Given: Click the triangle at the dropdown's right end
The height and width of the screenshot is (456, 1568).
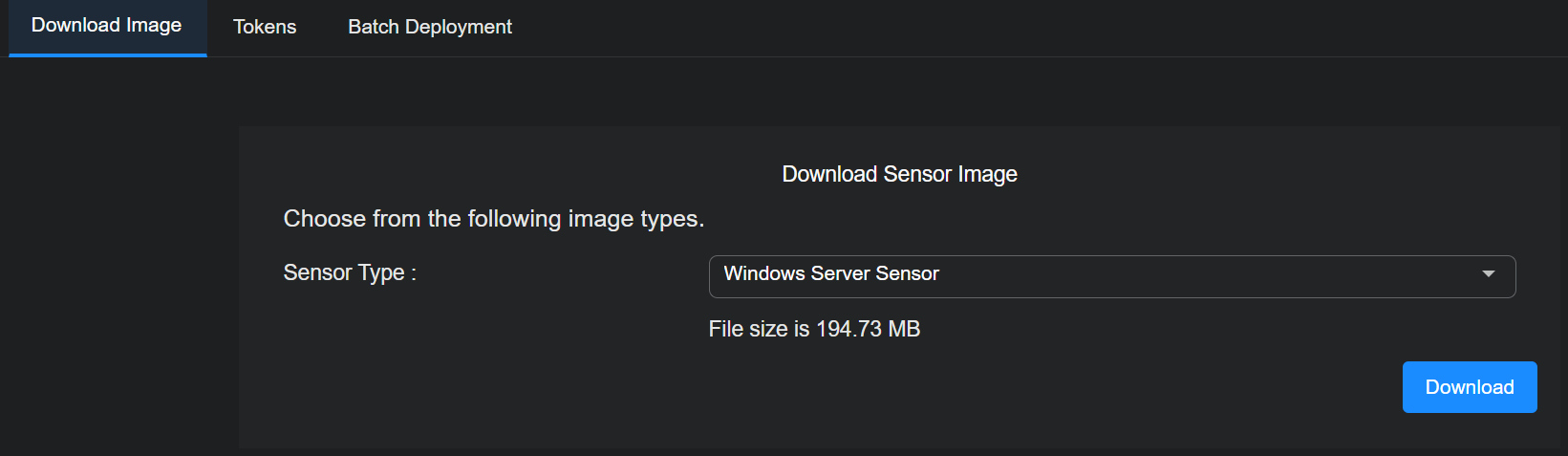Looking at the screenshot, I should tap(1488, 274).
